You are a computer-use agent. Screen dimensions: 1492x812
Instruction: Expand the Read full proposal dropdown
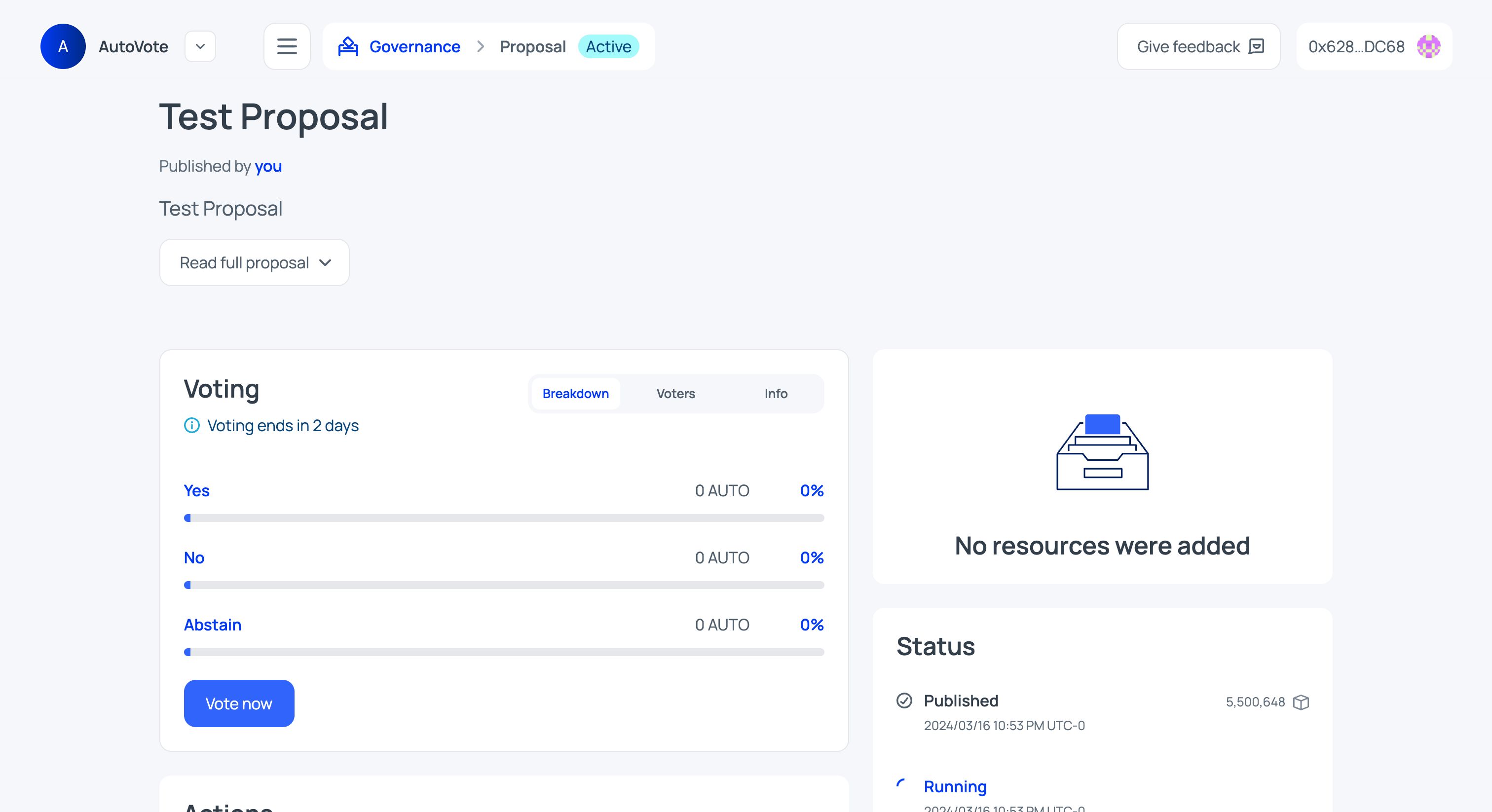point(254,262)
